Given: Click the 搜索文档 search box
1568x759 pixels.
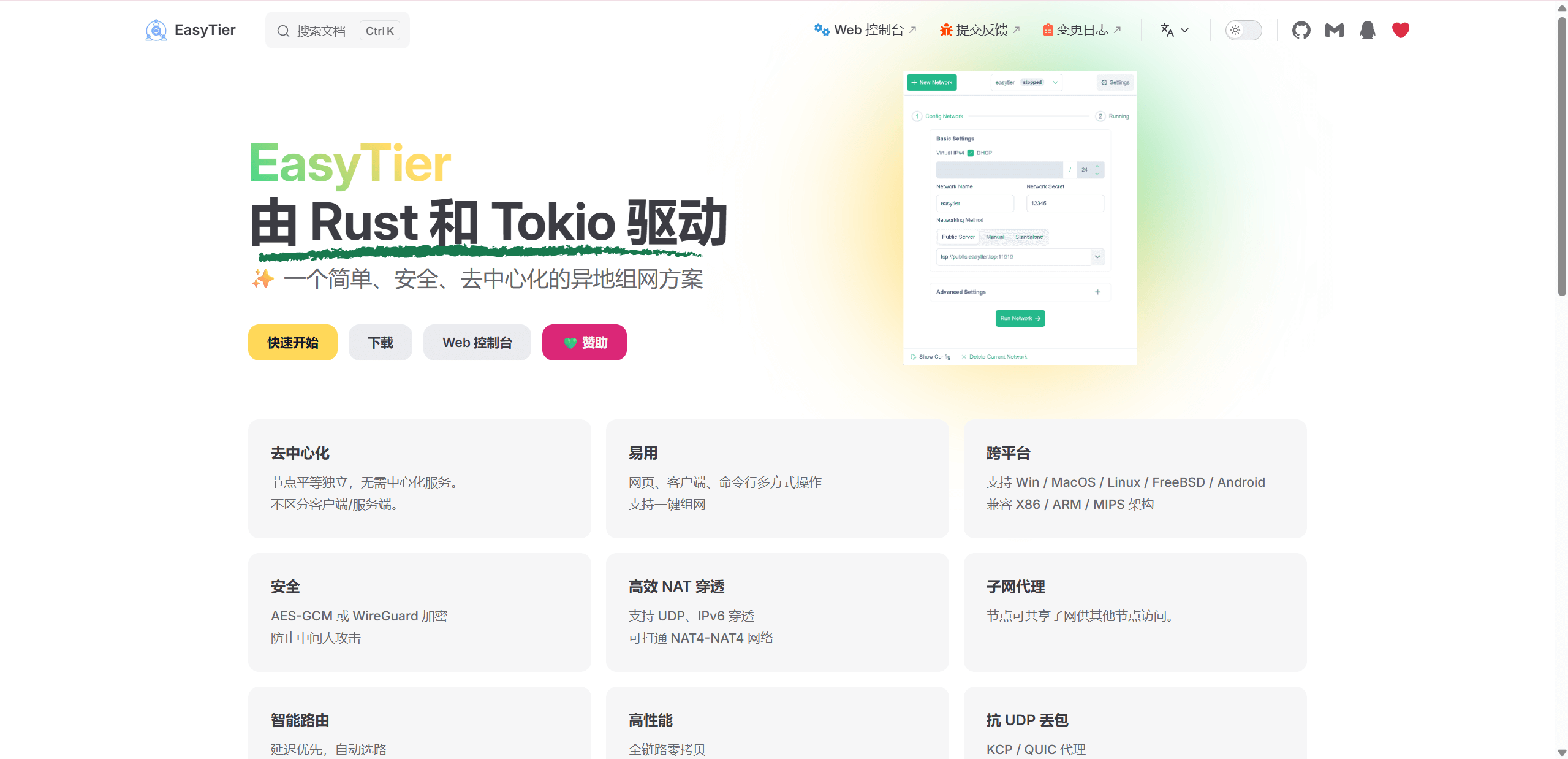Looking at the screenshot, I should (x=321, y=31).
